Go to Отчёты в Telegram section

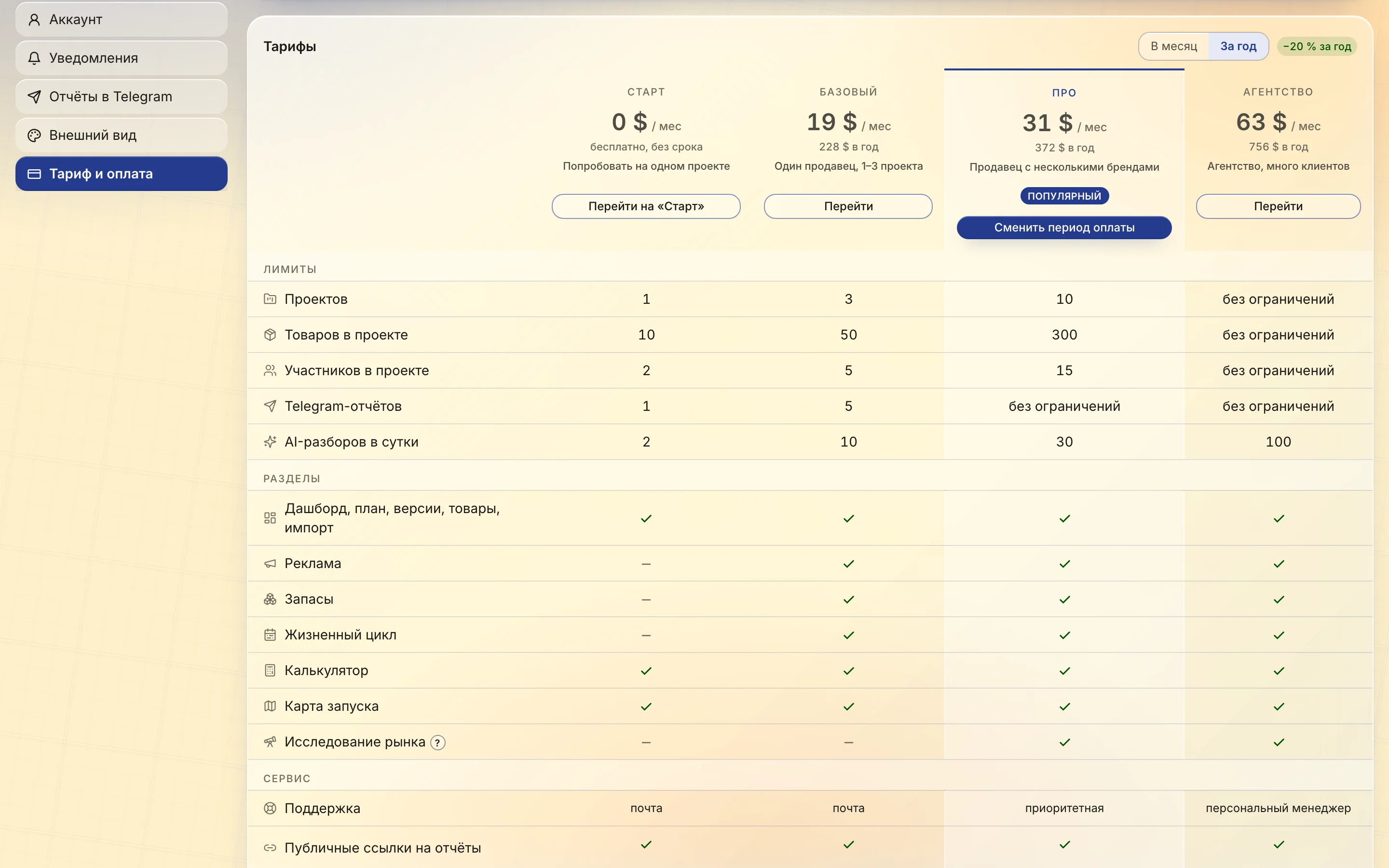click(x=121, y=96)
